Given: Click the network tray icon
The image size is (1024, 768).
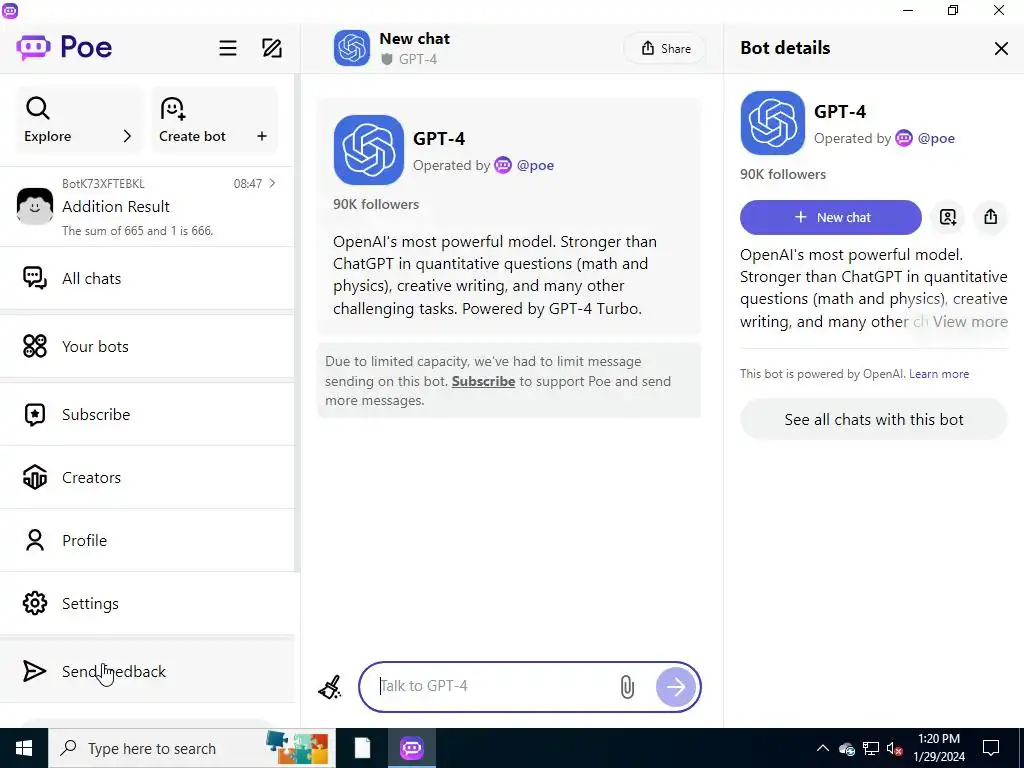Looking at the screenshot, I should click(x=871, y=748).
